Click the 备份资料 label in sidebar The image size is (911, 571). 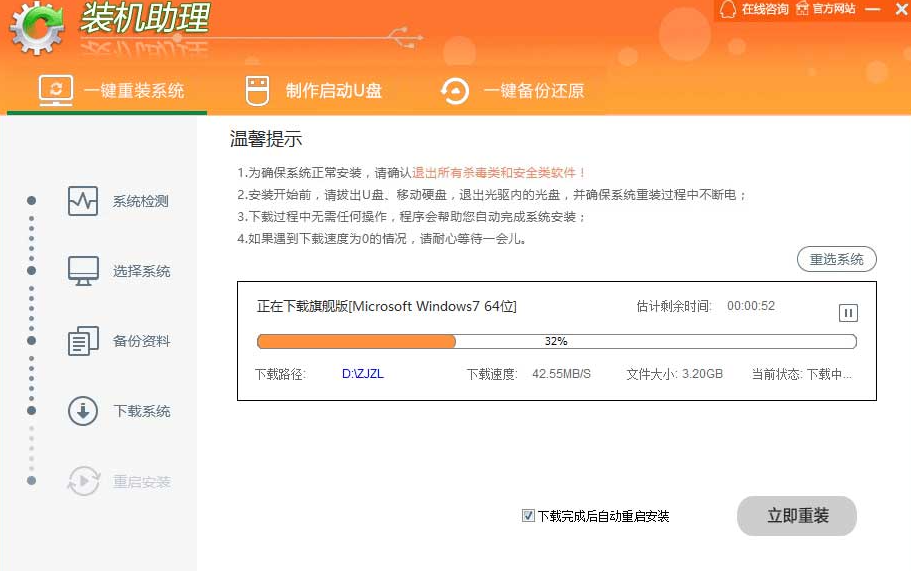(x=141, y=341)
